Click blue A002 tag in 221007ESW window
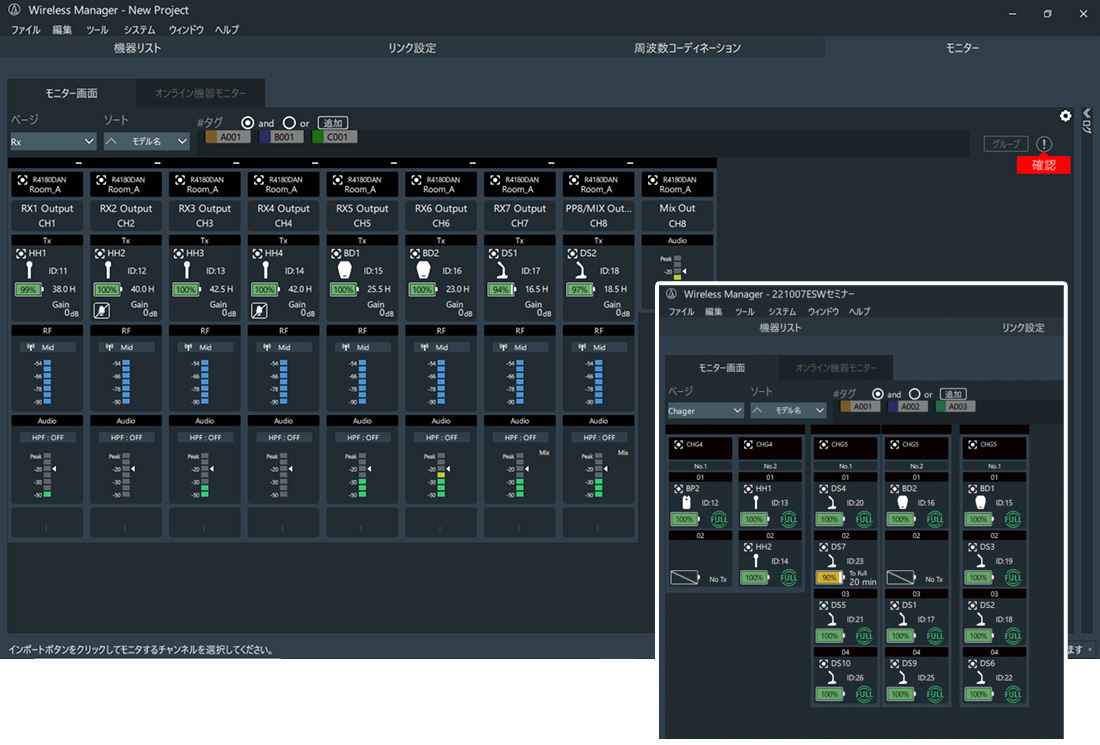Image resolution: width=1100 pixels, height=745 pixels. (x=908, y=407)
